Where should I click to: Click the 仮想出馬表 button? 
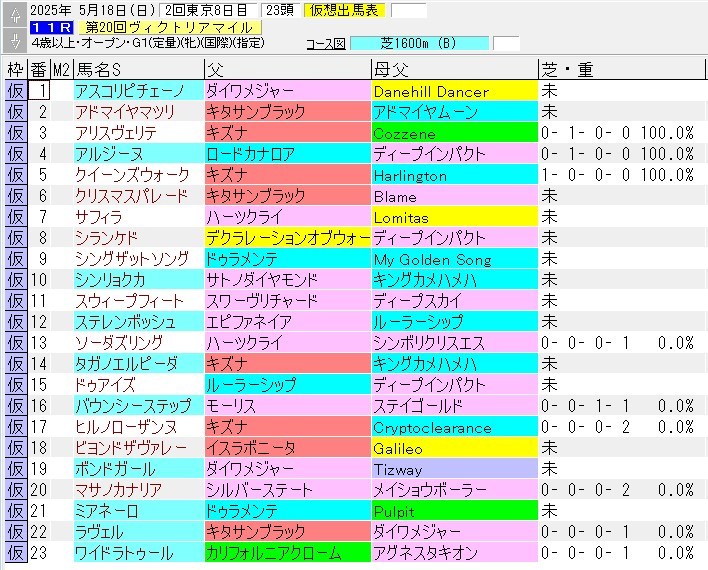344,10
